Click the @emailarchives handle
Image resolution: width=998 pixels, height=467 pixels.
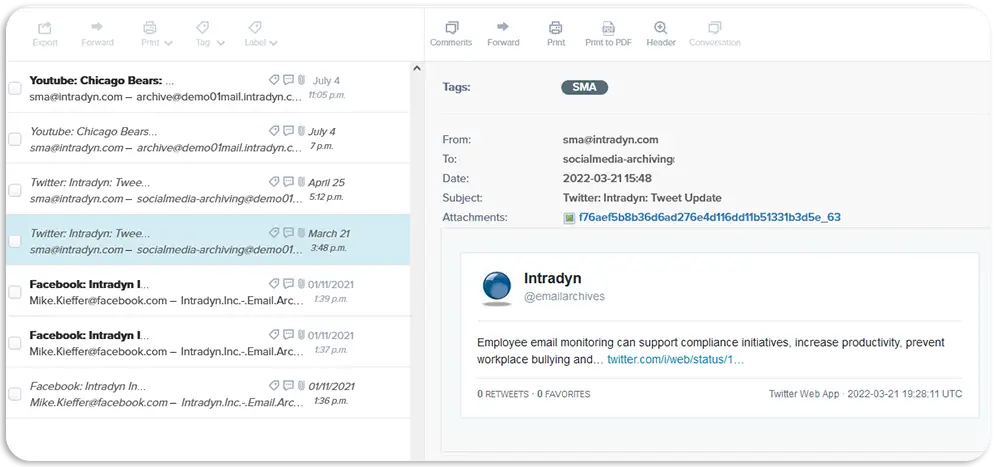pyautogui.click(x=564, y=296)
